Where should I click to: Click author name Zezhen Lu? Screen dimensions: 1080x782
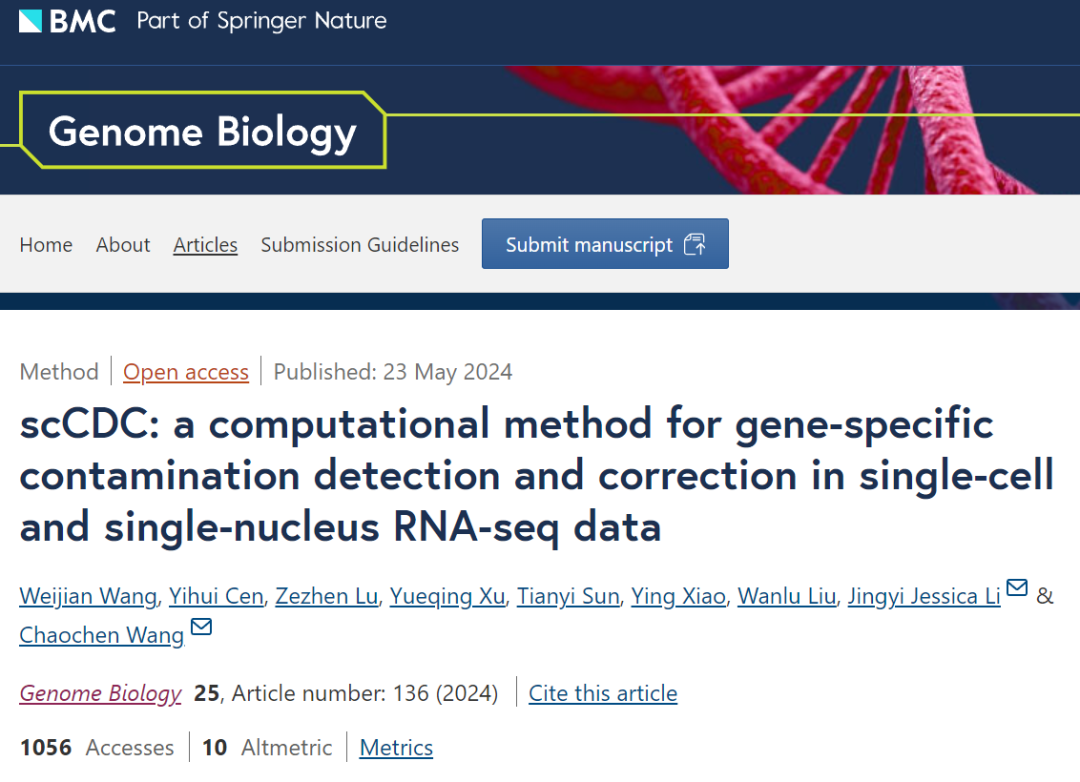(x=327, y=597)
